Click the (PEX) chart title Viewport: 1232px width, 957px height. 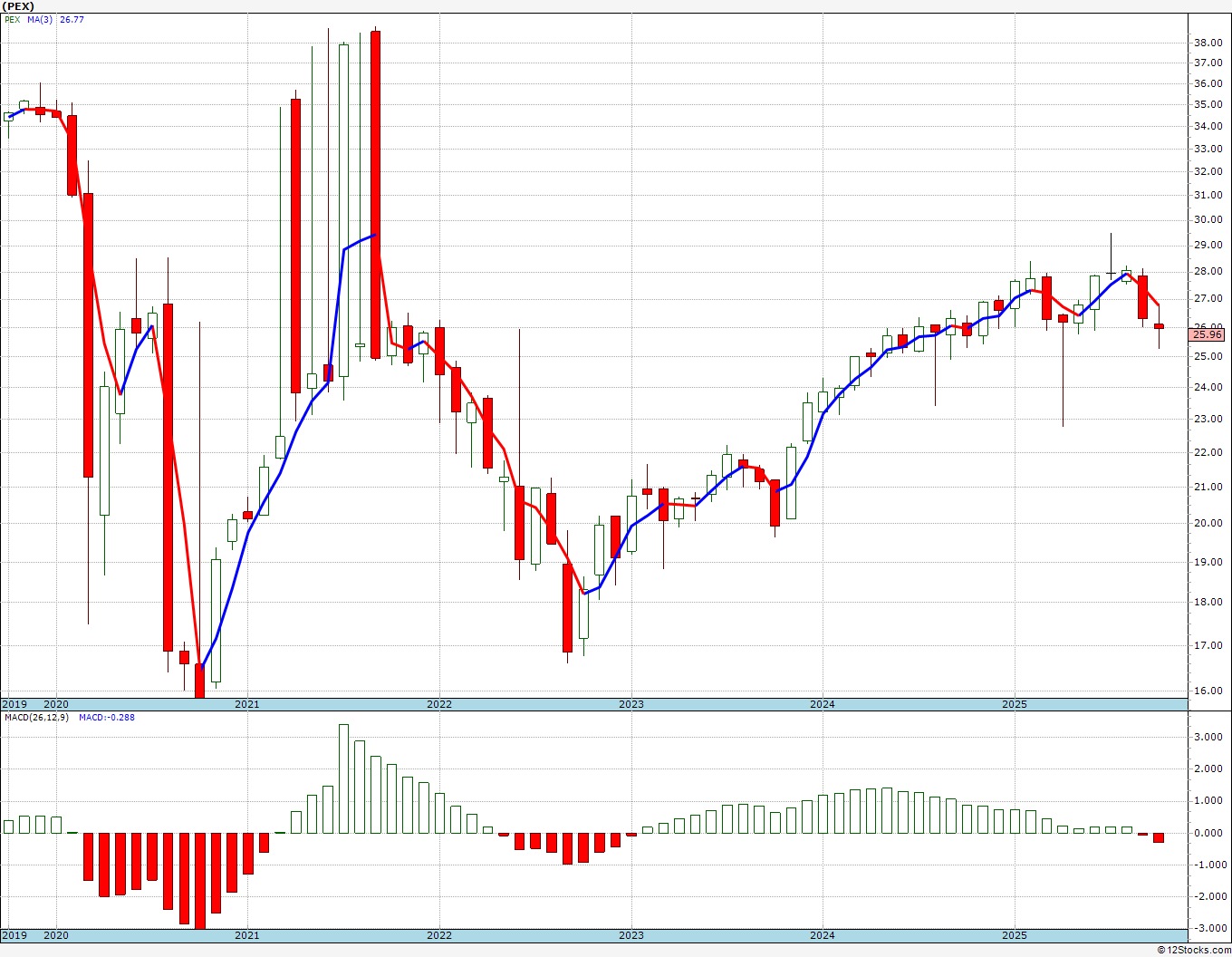coord(18,6)
